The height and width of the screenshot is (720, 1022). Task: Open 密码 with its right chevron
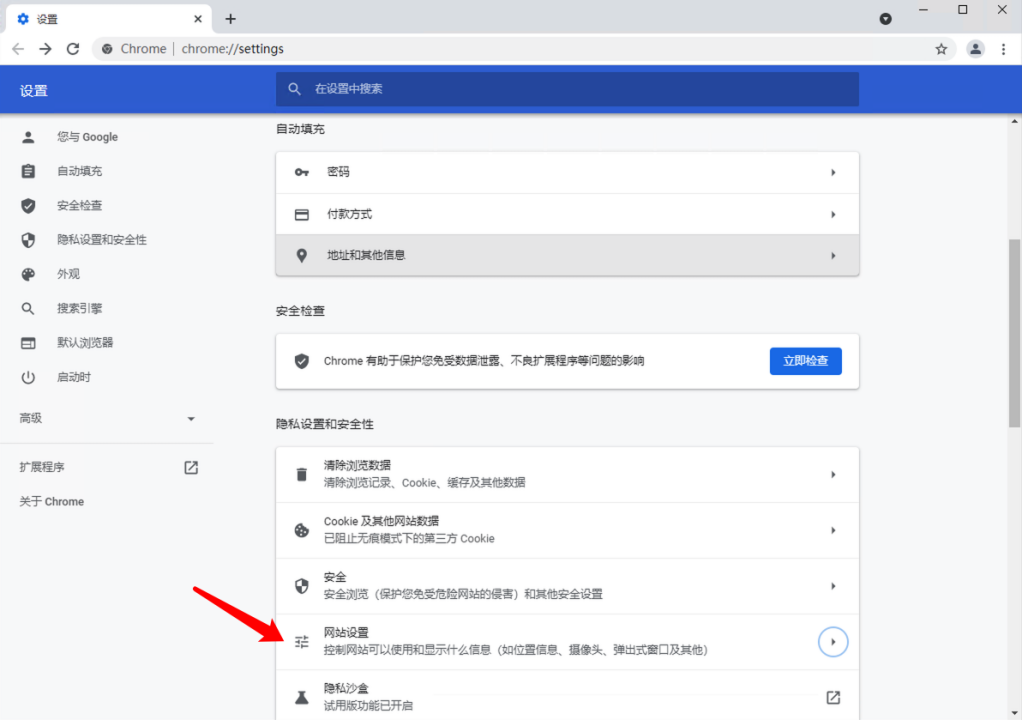tap(833, 173)
